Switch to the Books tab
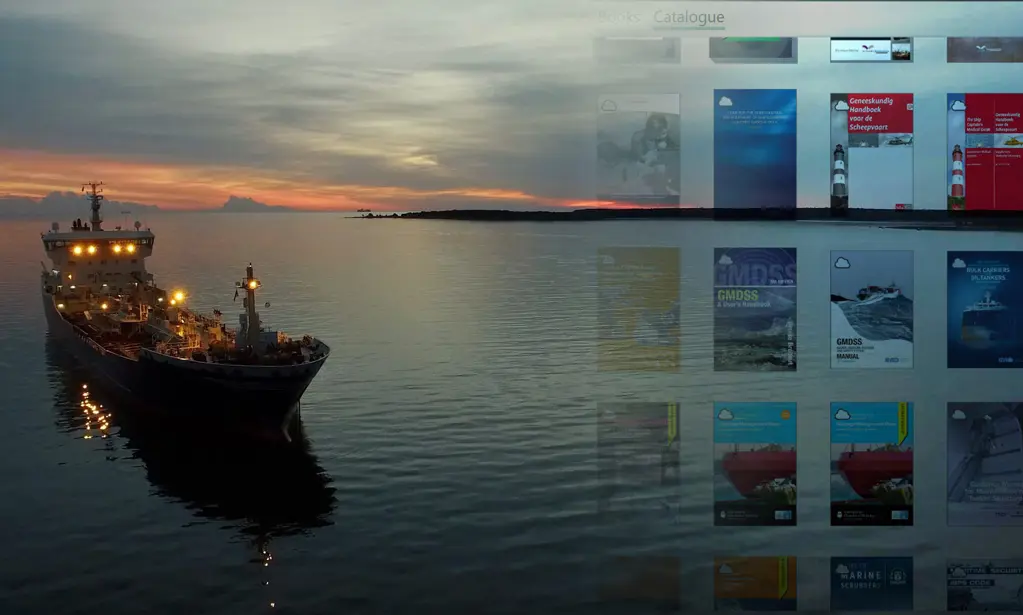 [x=619, y=17]
